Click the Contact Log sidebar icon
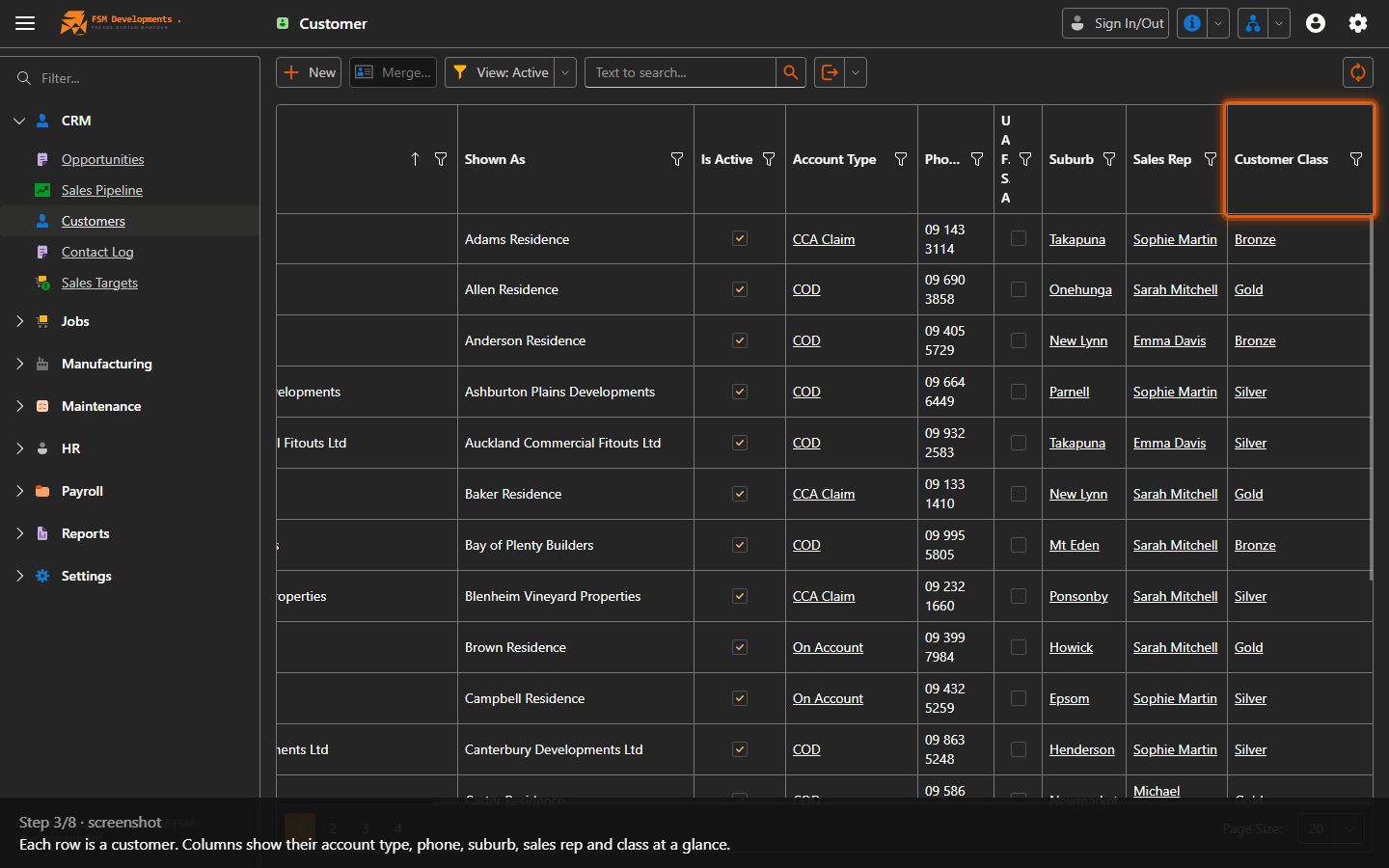The image size is (1389, 868). tap(42, 252)
